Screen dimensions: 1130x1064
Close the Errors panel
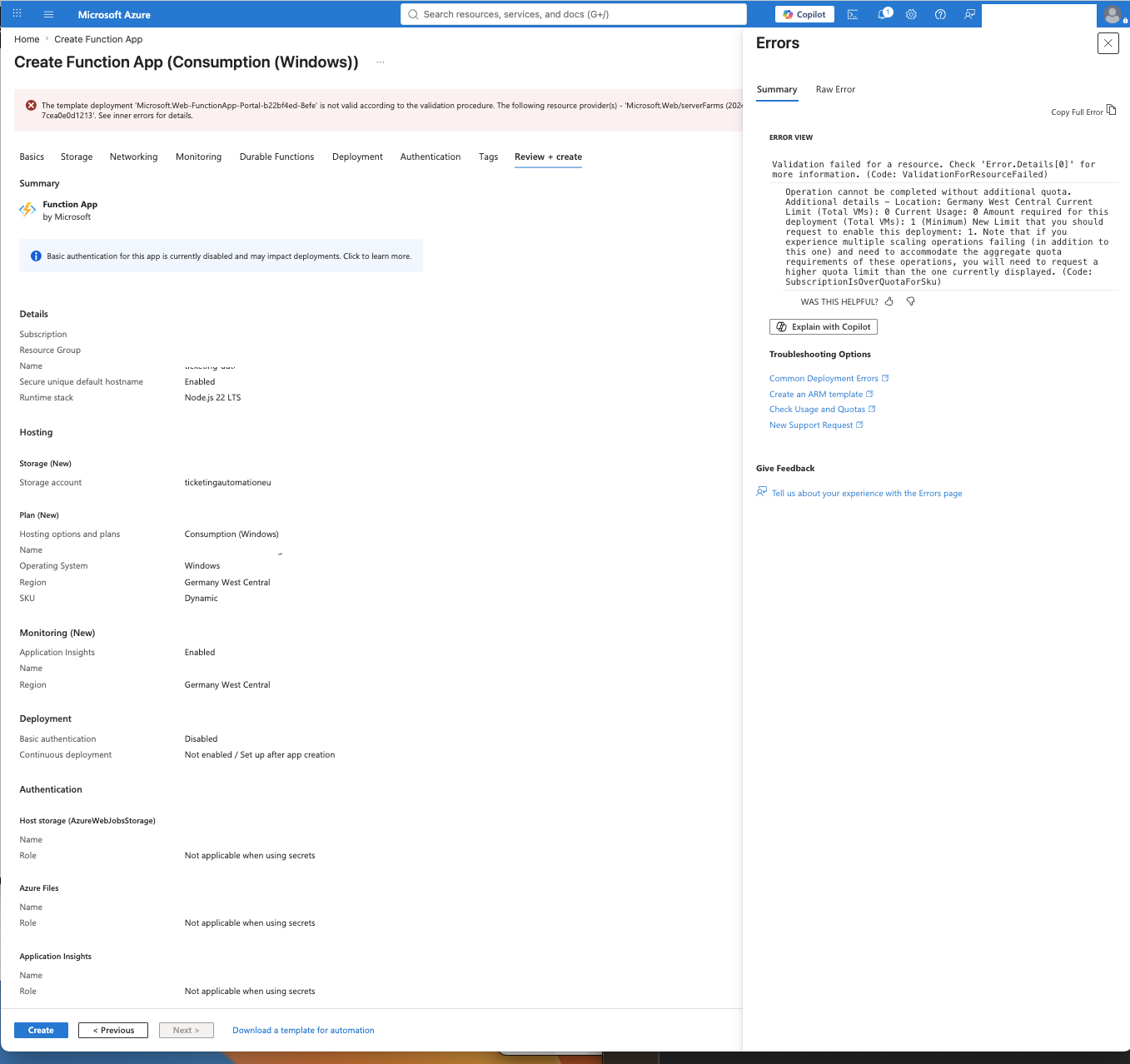coord(1108,43)
